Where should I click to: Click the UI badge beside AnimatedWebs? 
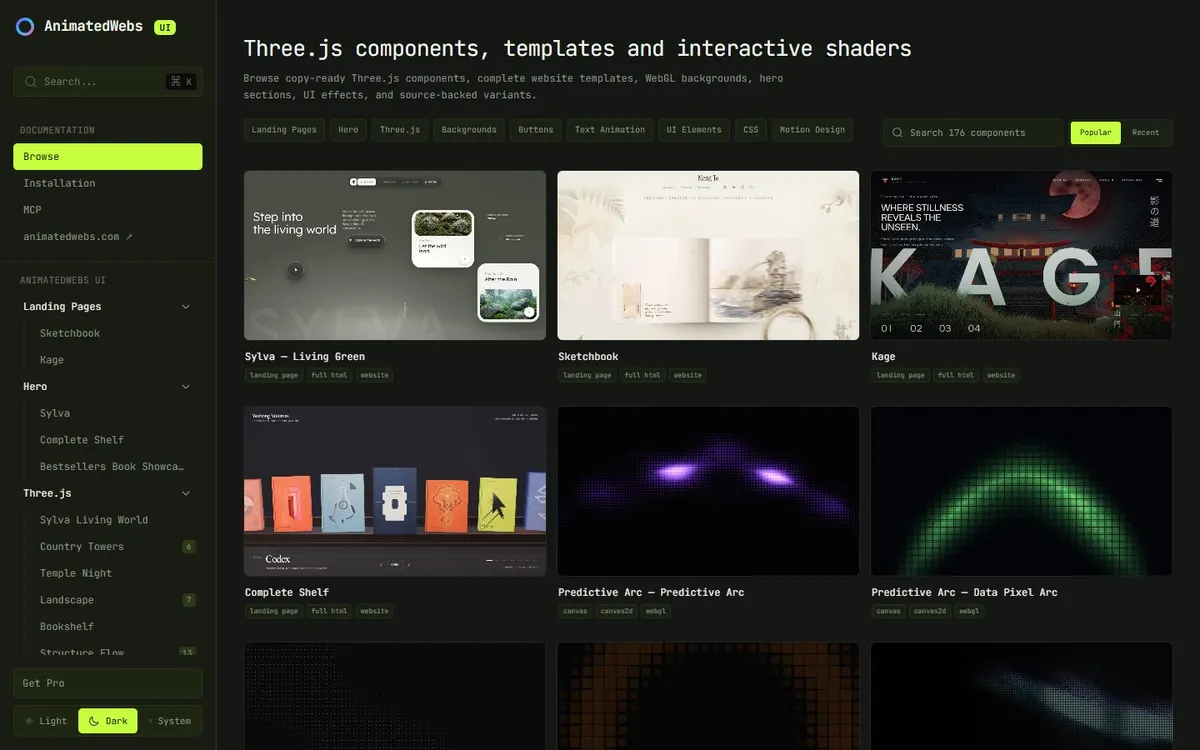pos(165,28)
